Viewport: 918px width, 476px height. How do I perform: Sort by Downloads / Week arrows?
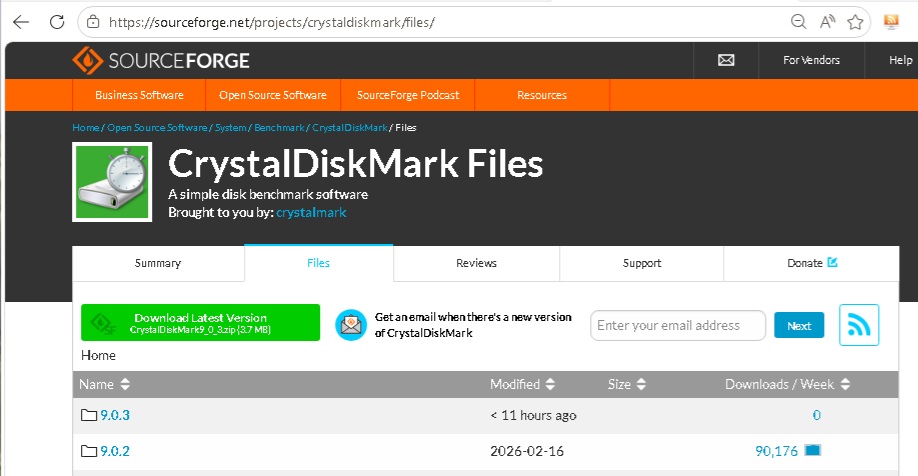845,384
